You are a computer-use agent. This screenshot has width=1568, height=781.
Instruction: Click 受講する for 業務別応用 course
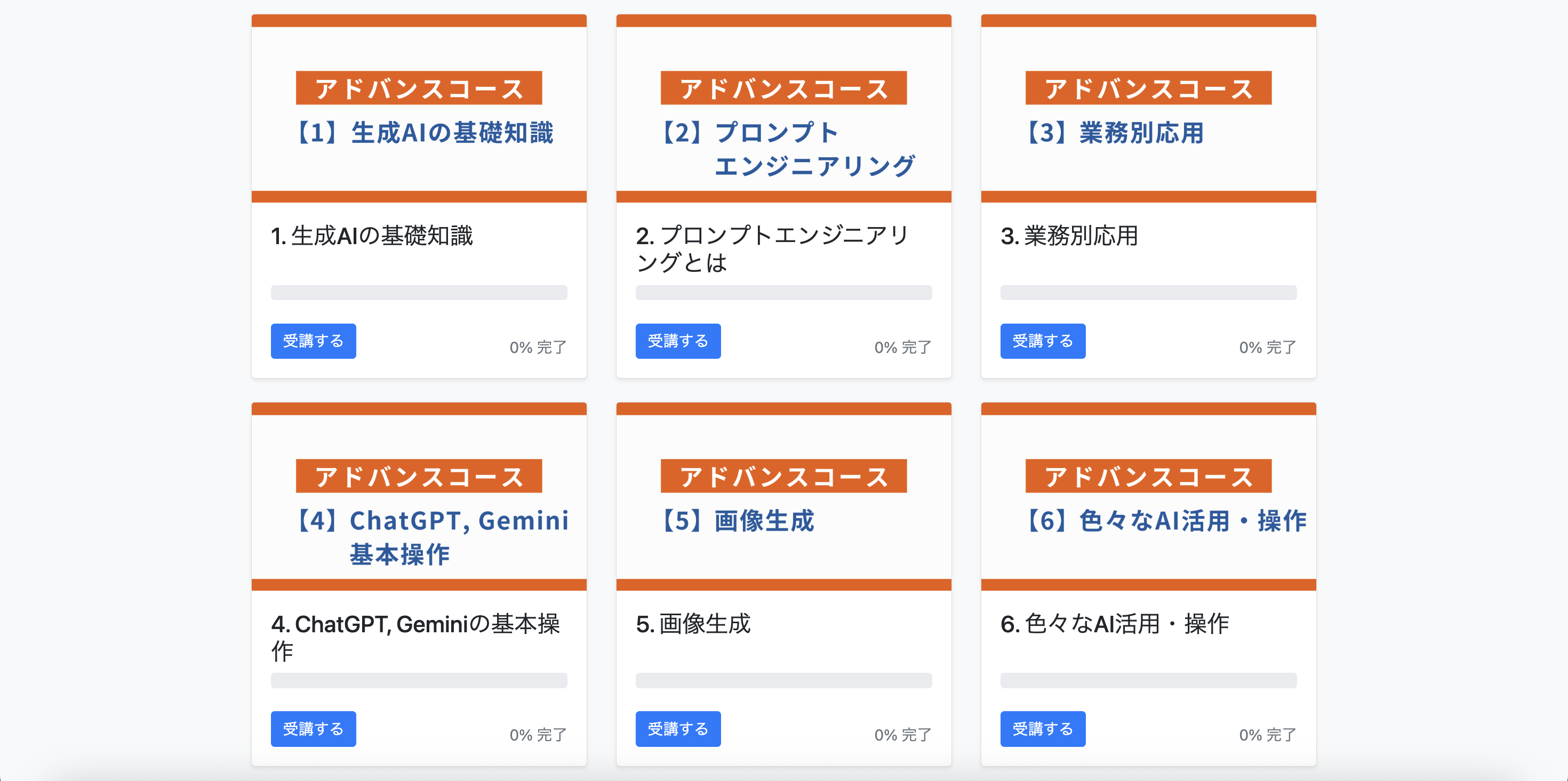coord(1042,341)
